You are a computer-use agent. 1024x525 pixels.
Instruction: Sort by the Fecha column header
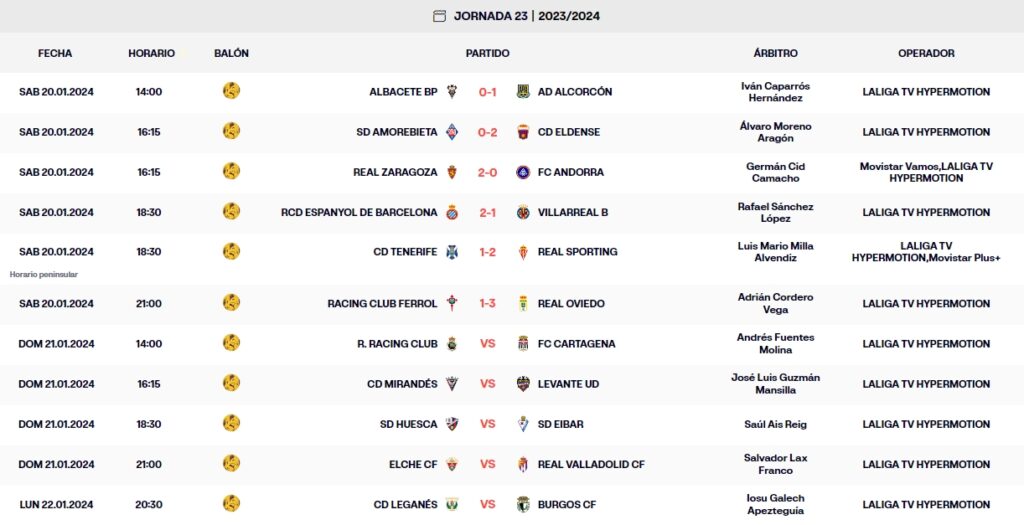[55, 53]
